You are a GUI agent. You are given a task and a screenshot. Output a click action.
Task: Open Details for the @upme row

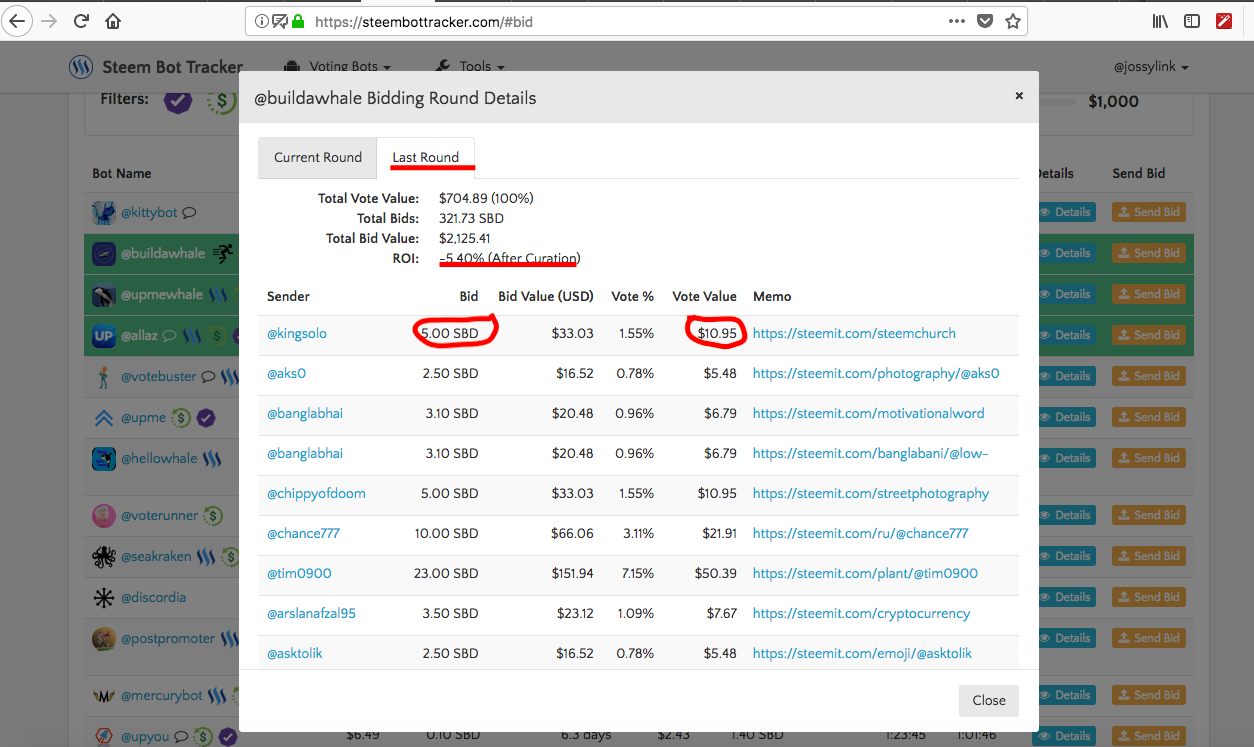pos(1066,417)
